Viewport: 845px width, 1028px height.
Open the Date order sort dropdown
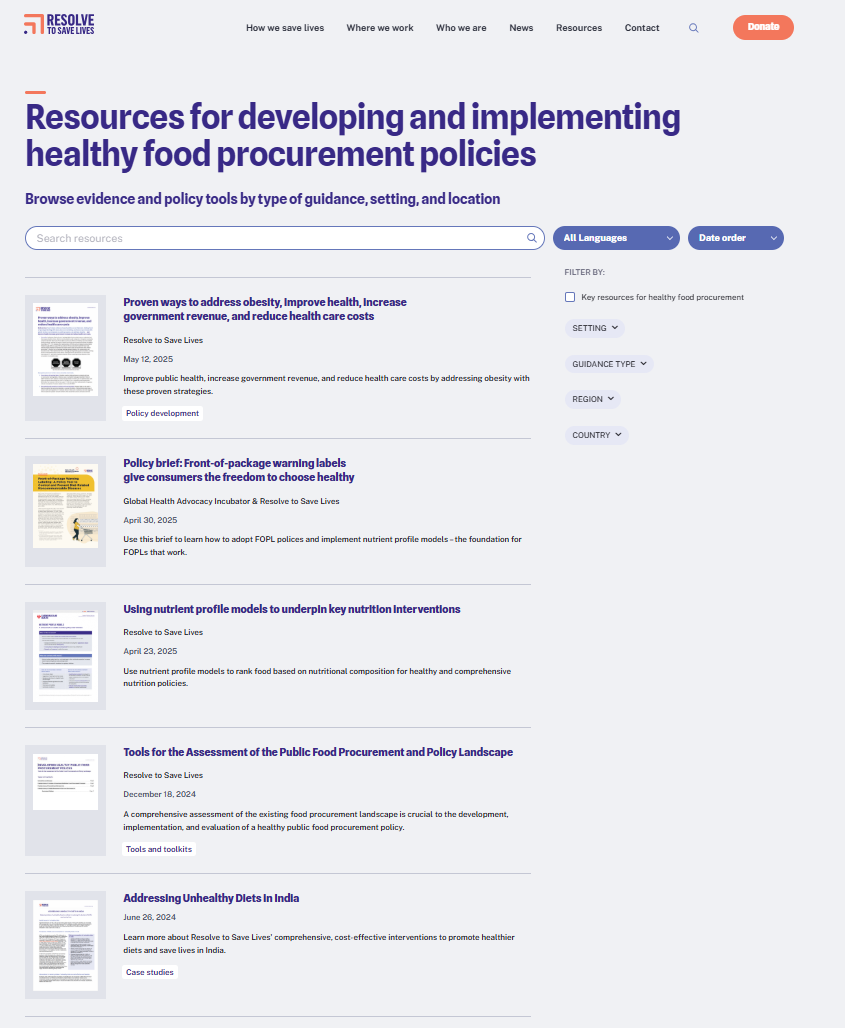[x=735, y=238]
